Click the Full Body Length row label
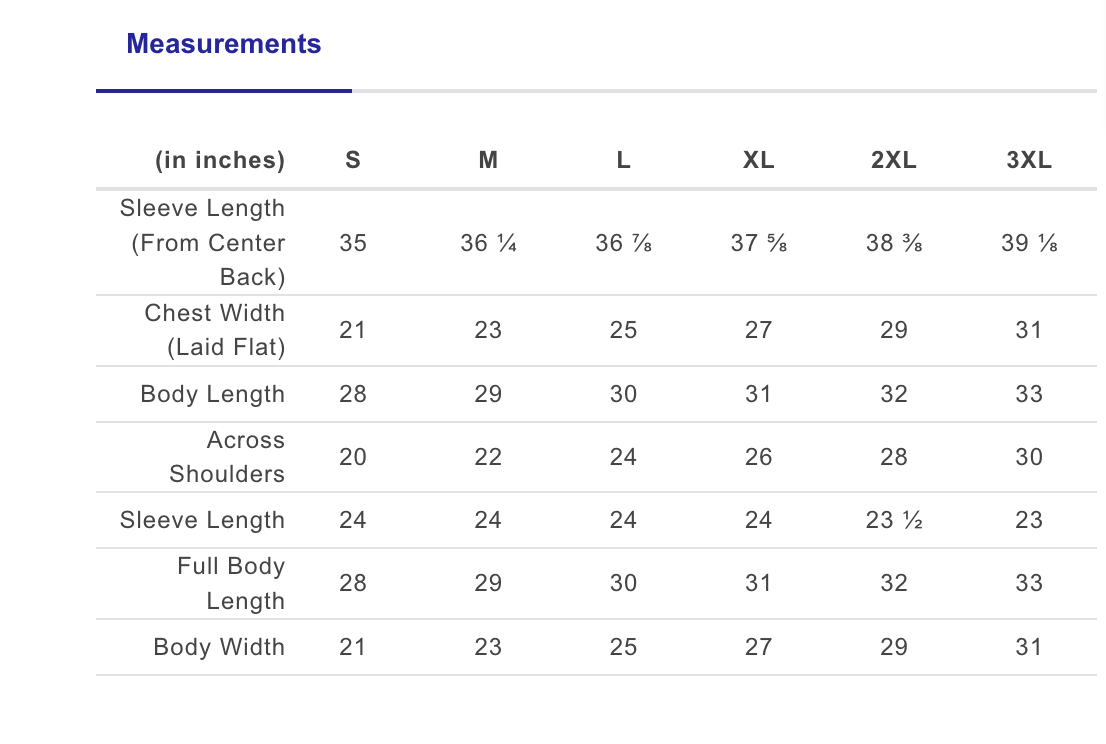The width and height of the screenshot is (1106, 744). point(231,583)
